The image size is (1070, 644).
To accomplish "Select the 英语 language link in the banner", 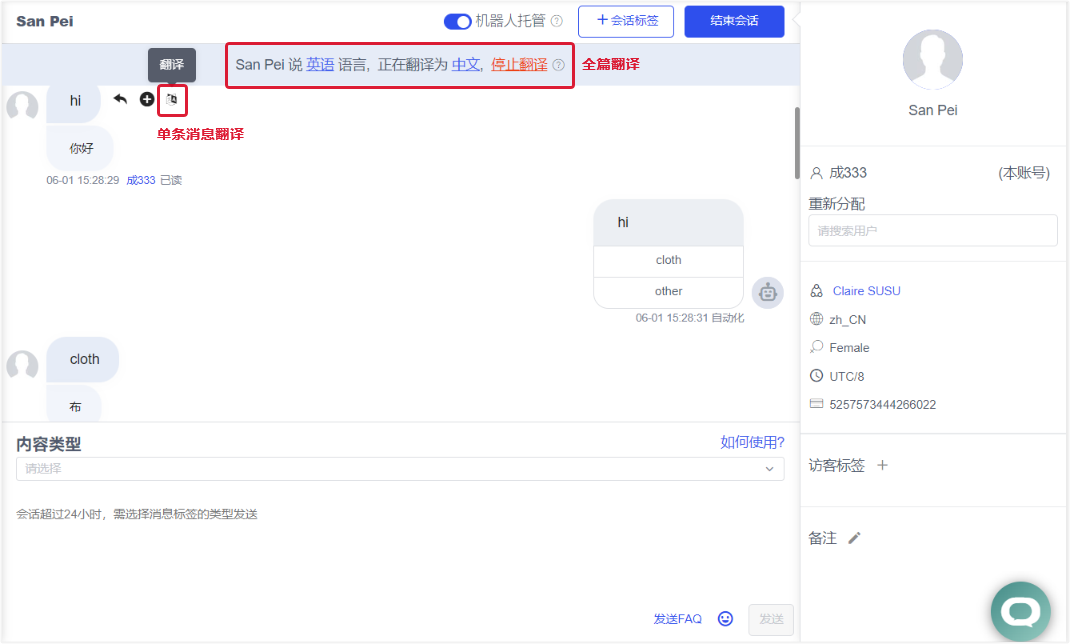I will [x=320, y=63].
